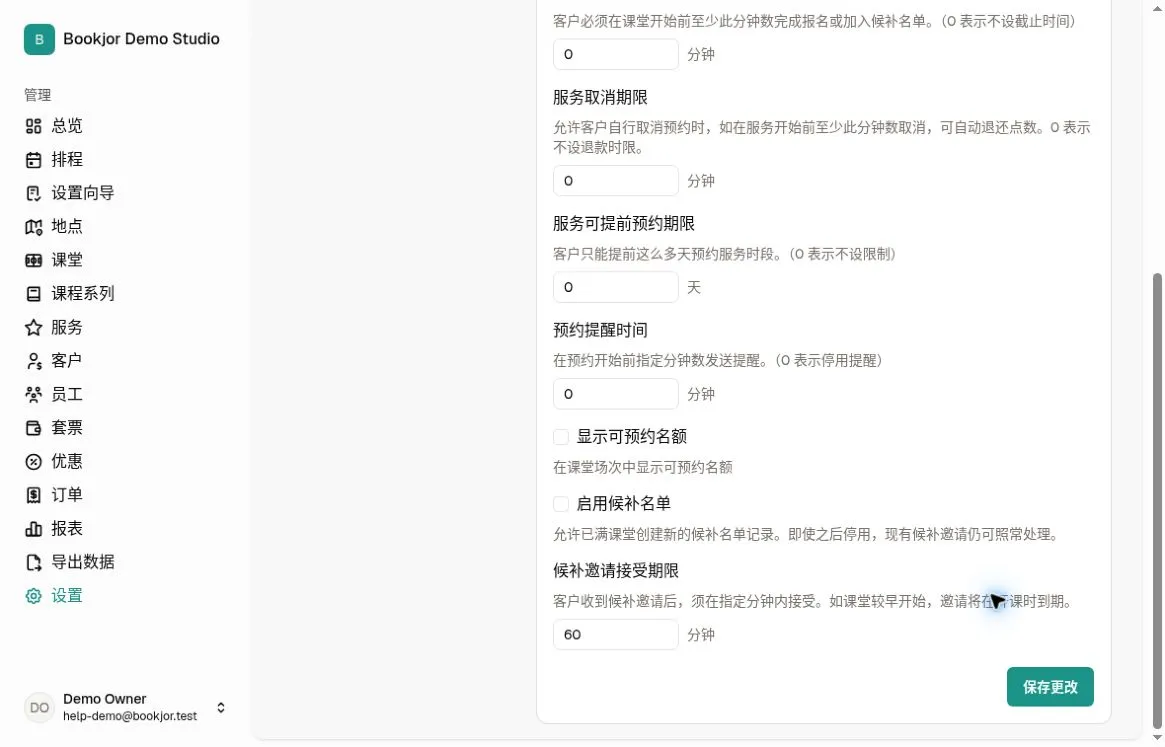Click the Bookjor Demo Studio logo icon
Viewport: 1165px width, 747px height.
pos(39,39)
